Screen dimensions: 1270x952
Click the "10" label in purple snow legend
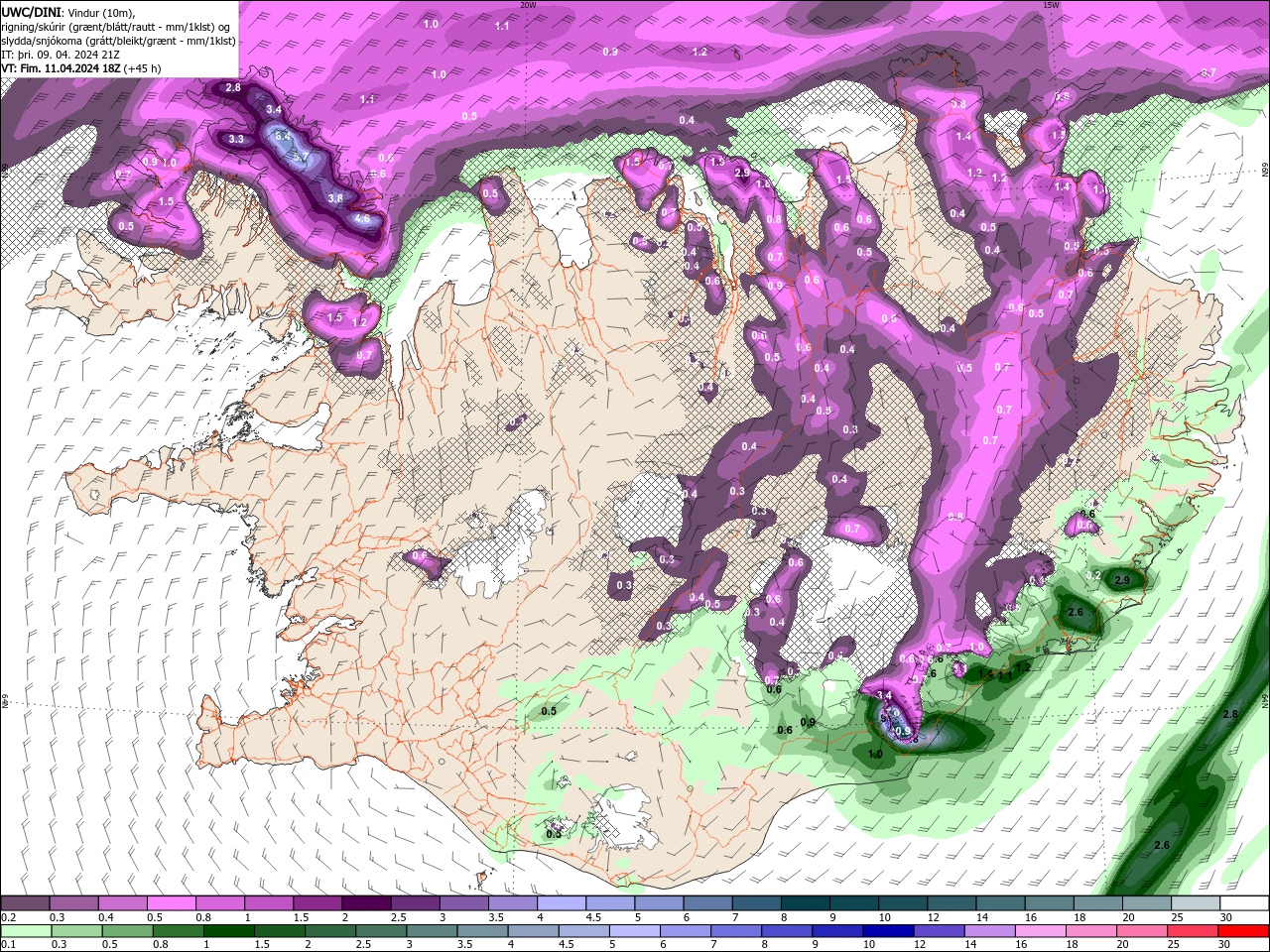[884, 917]
